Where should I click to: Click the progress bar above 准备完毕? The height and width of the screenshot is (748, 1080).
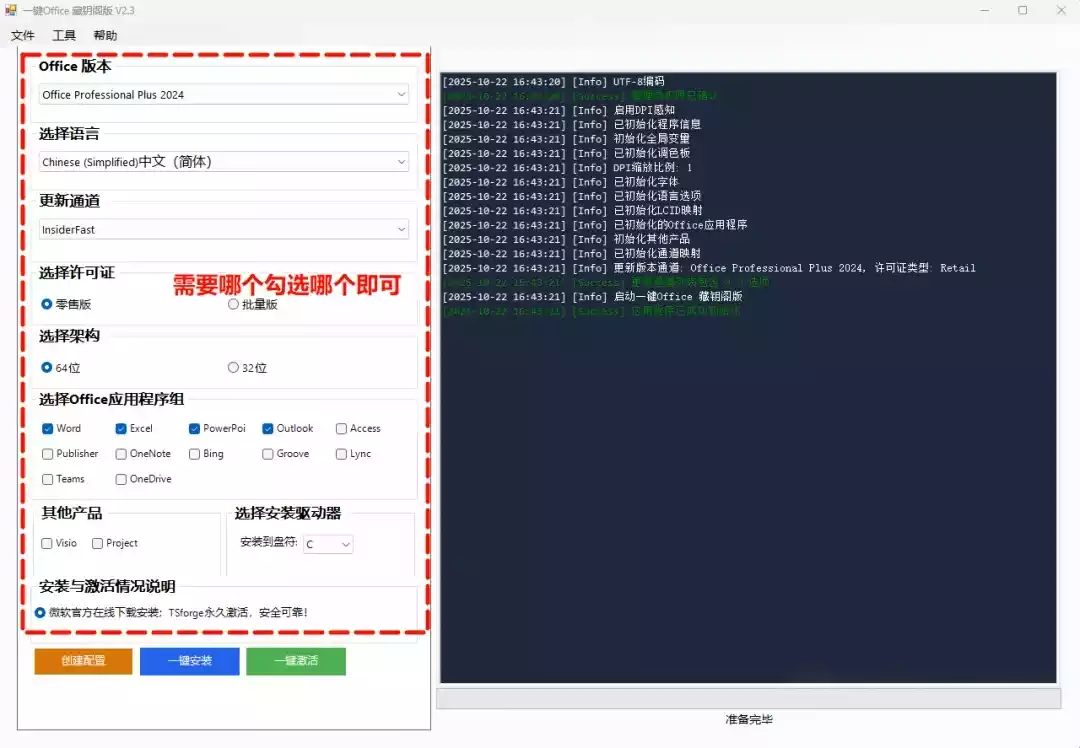747,699
